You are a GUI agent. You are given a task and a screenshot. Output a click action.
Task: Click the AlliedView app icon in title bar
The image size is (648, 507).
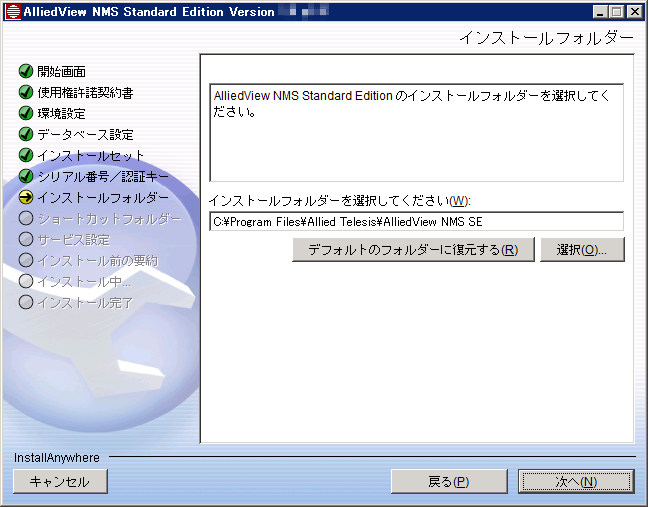(13, 12)
